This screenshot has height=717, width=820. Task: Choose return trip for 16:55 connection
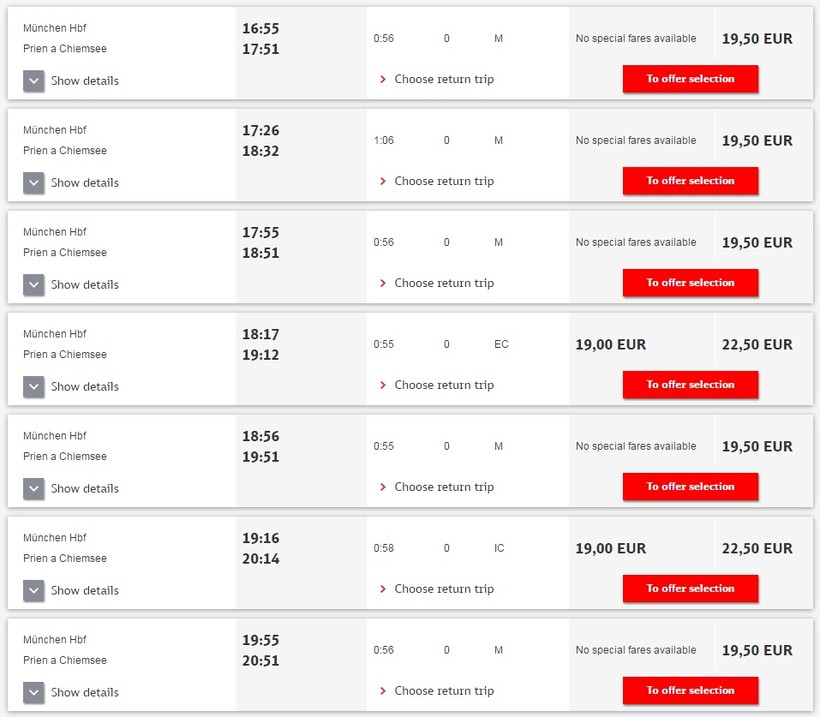[443, 79]
